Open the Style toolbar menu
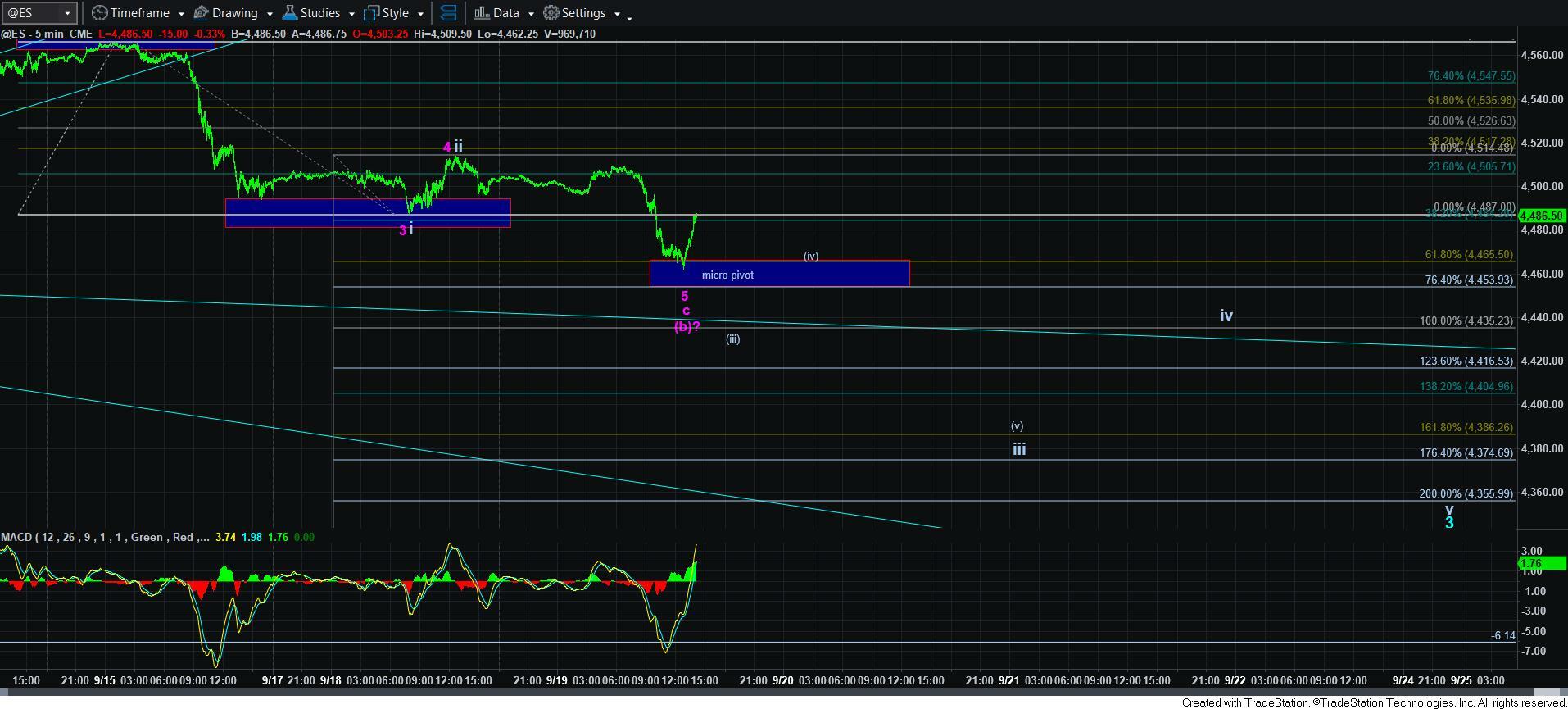 pyautogui.click(x=386, y=13)
